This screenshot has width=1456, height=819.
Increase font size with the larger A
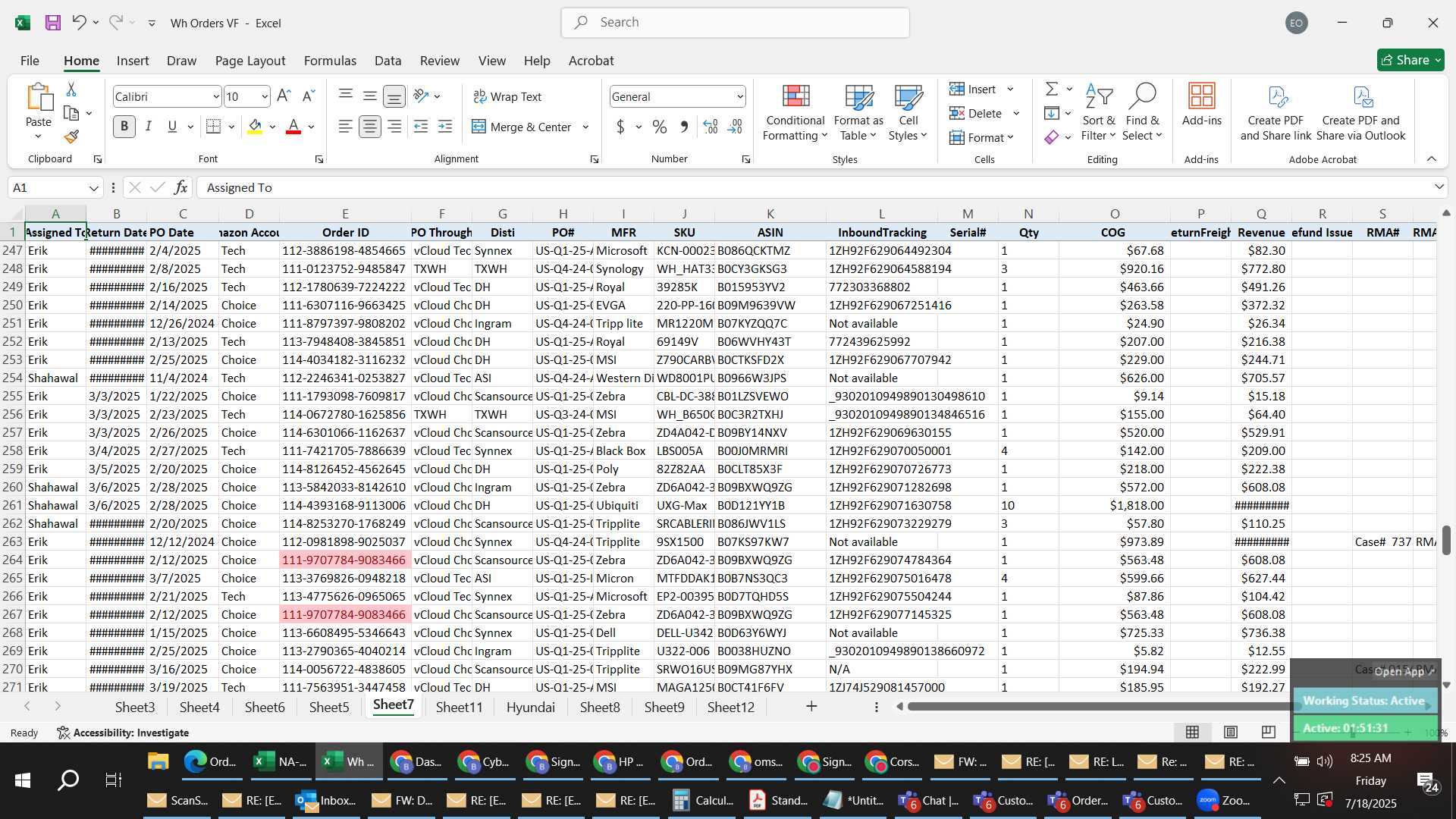click(x=284, y=96)
